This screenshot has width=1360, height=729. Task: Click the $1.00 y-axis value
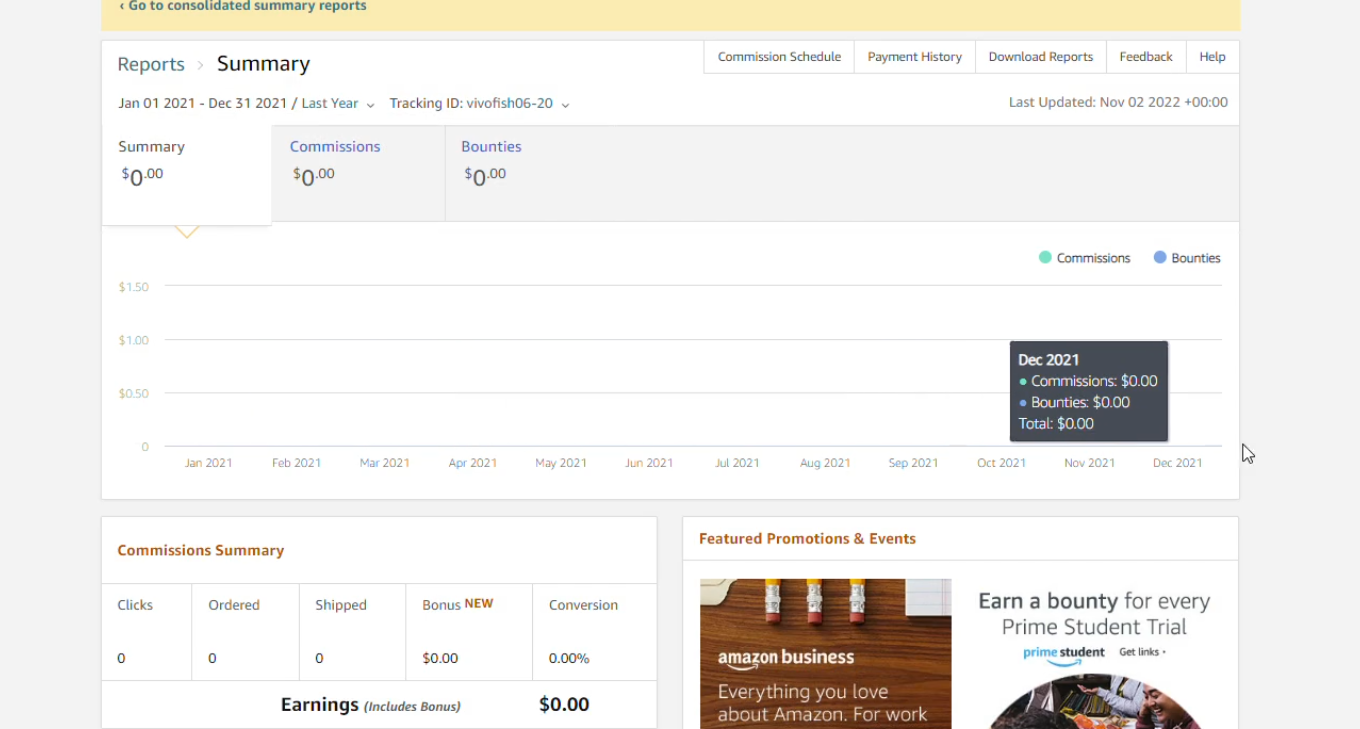pos(133,340)
